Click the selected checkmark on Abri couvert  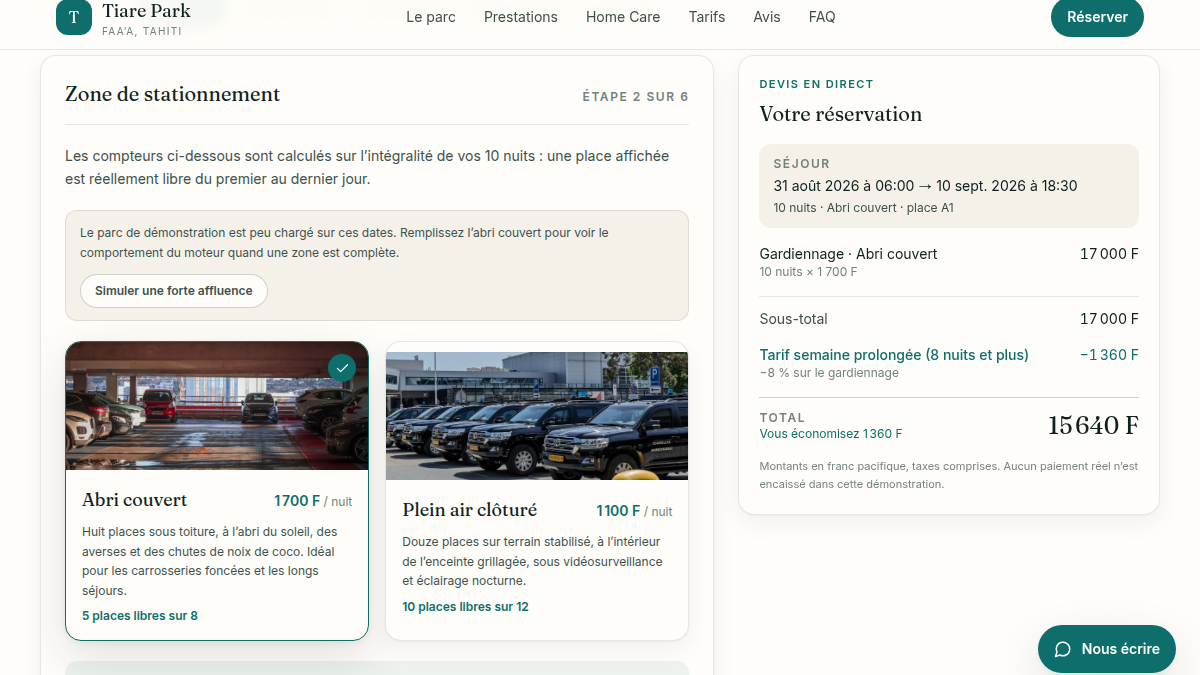[342, 368]
